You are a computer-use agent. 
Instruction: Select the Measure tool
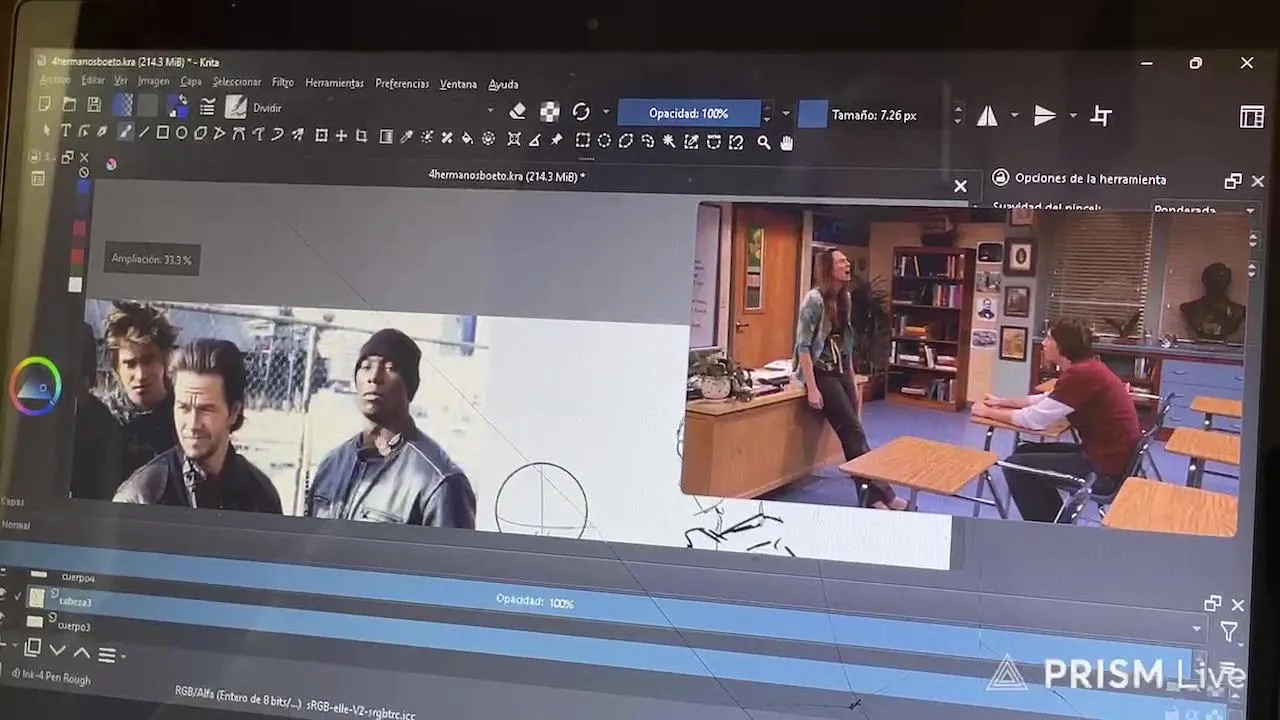pos(535,140)
